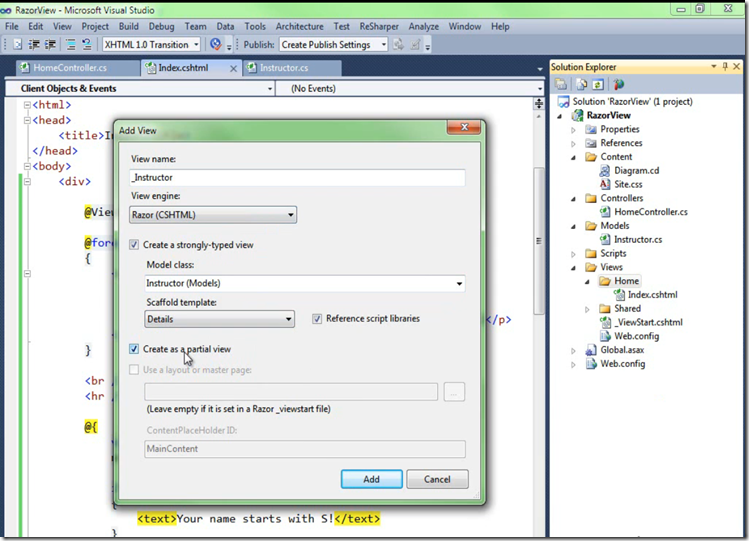Click the Global.asax file icon
This screenshot has width=749, height=541.
(x=591, y=350)
